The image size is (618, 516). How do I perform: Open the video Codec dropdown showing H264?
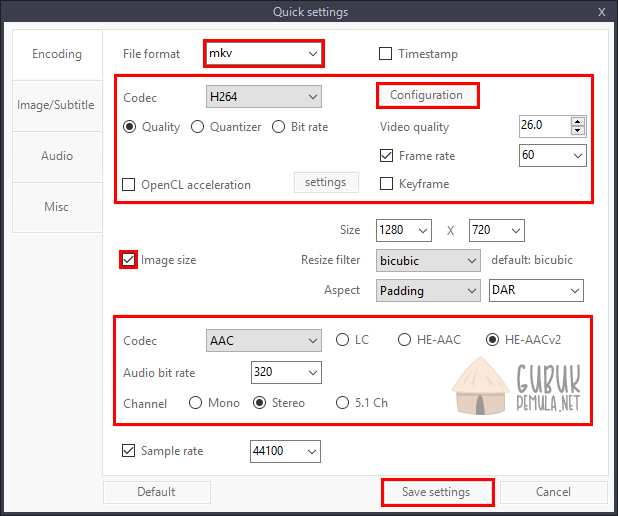coord(264,97)
